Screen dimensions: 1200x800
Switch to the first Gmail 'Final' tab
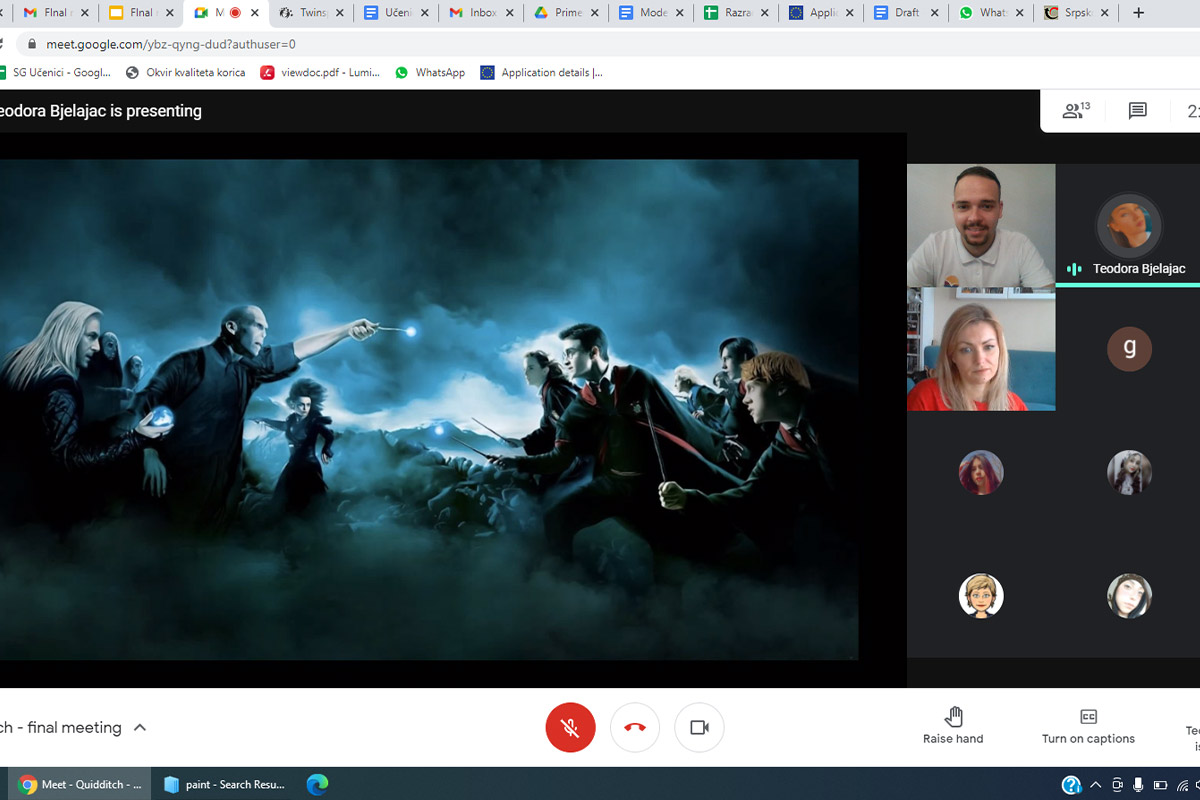click(56, 13)
